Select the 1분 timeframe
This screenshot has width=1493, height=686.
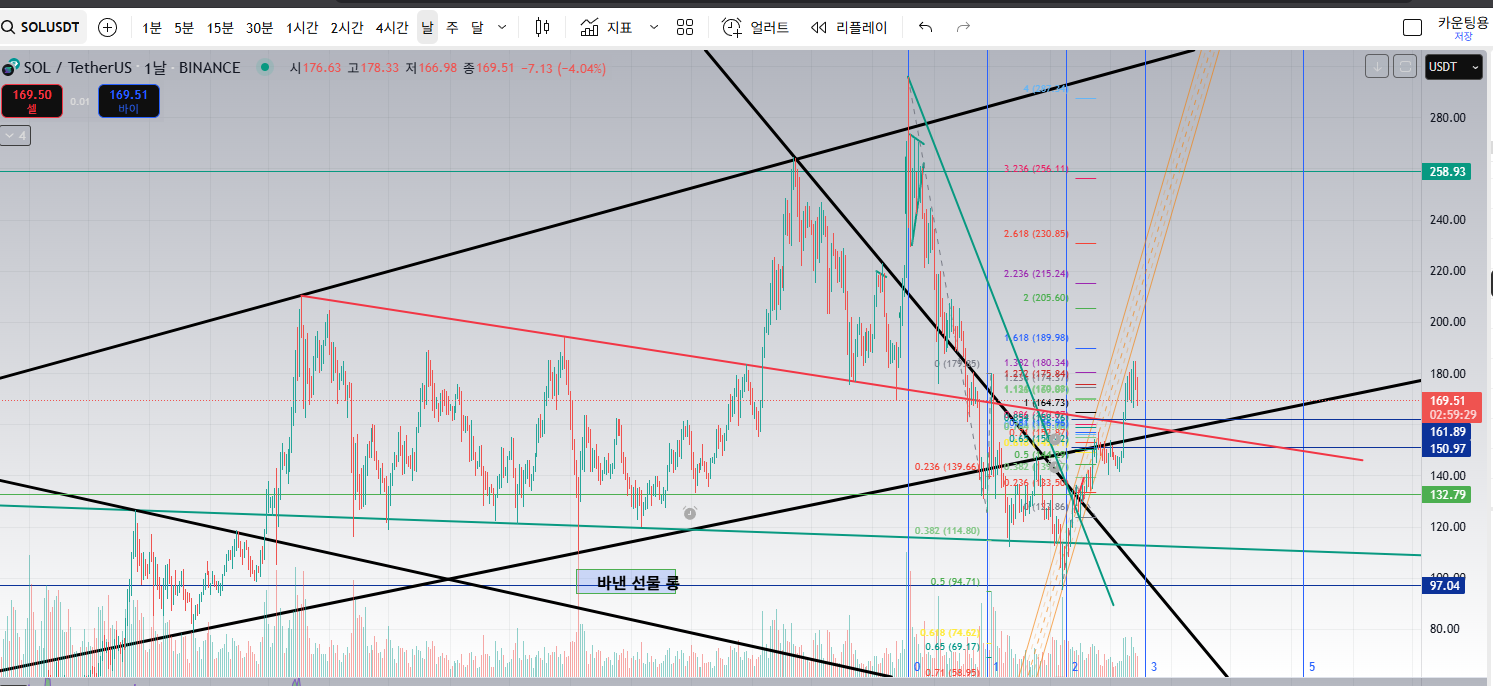click(x=152, y=27)
